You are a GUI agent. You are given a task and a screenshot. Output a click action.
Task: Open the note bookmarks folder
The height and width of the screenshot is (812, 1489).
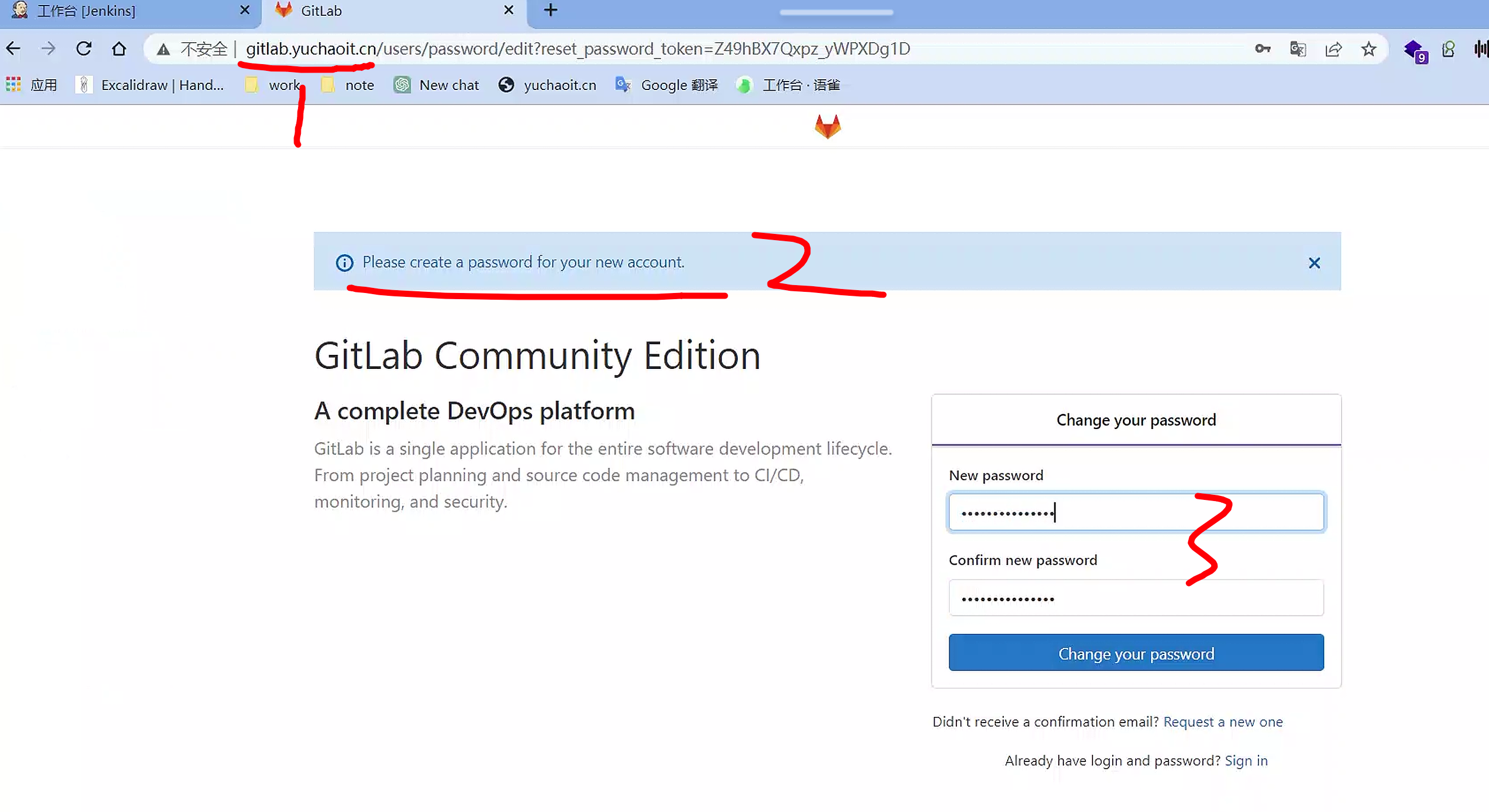tap(348, 85)
